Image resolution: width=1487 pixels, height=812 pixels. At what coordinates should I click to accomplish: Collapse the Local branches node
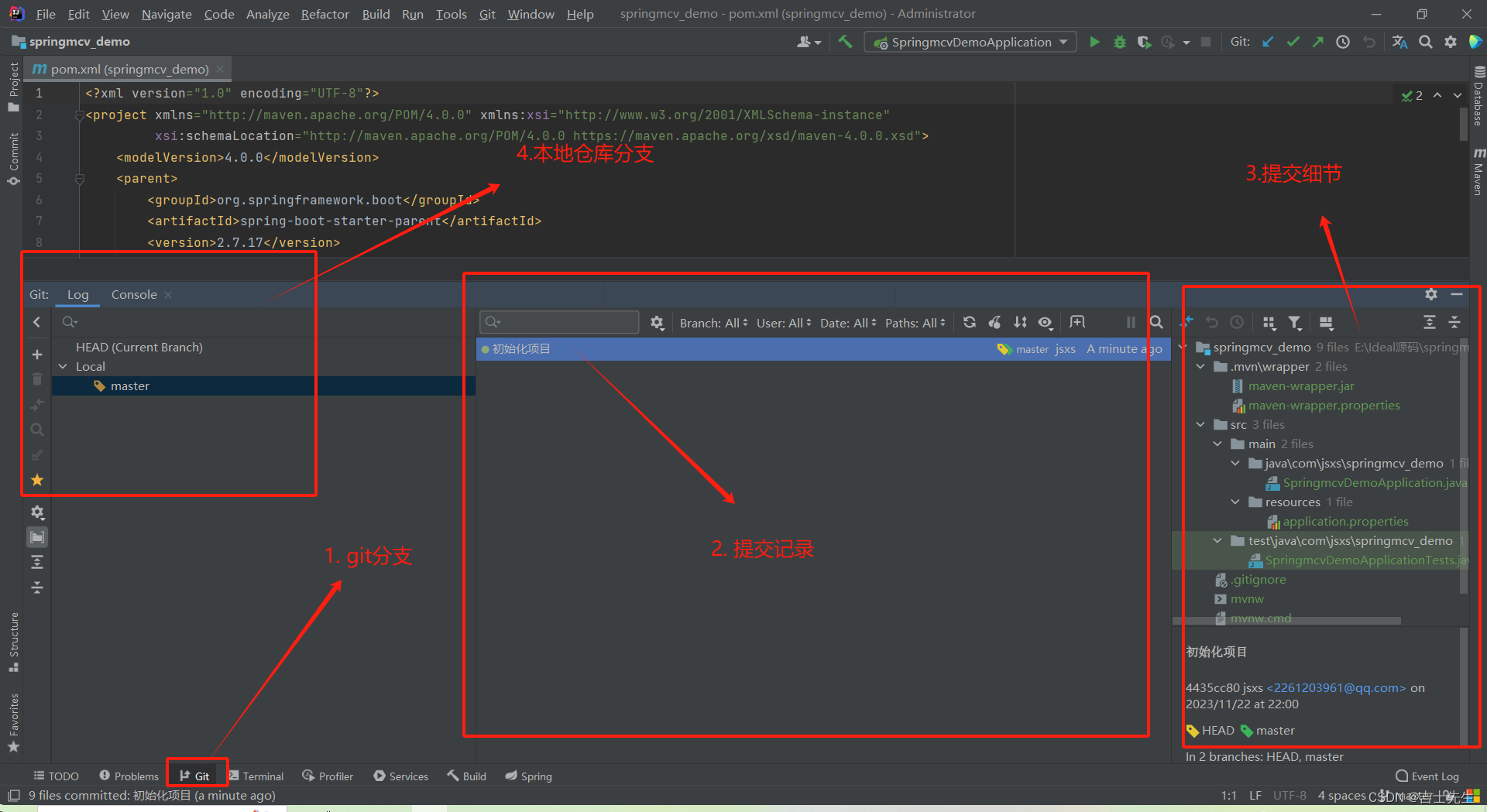63,366
